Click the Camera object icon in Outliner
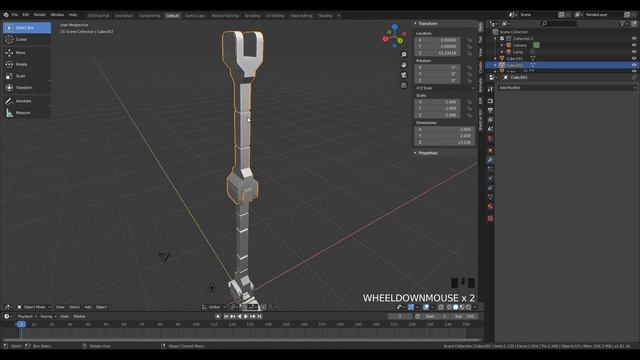640x360 pixels. [509, 45]
